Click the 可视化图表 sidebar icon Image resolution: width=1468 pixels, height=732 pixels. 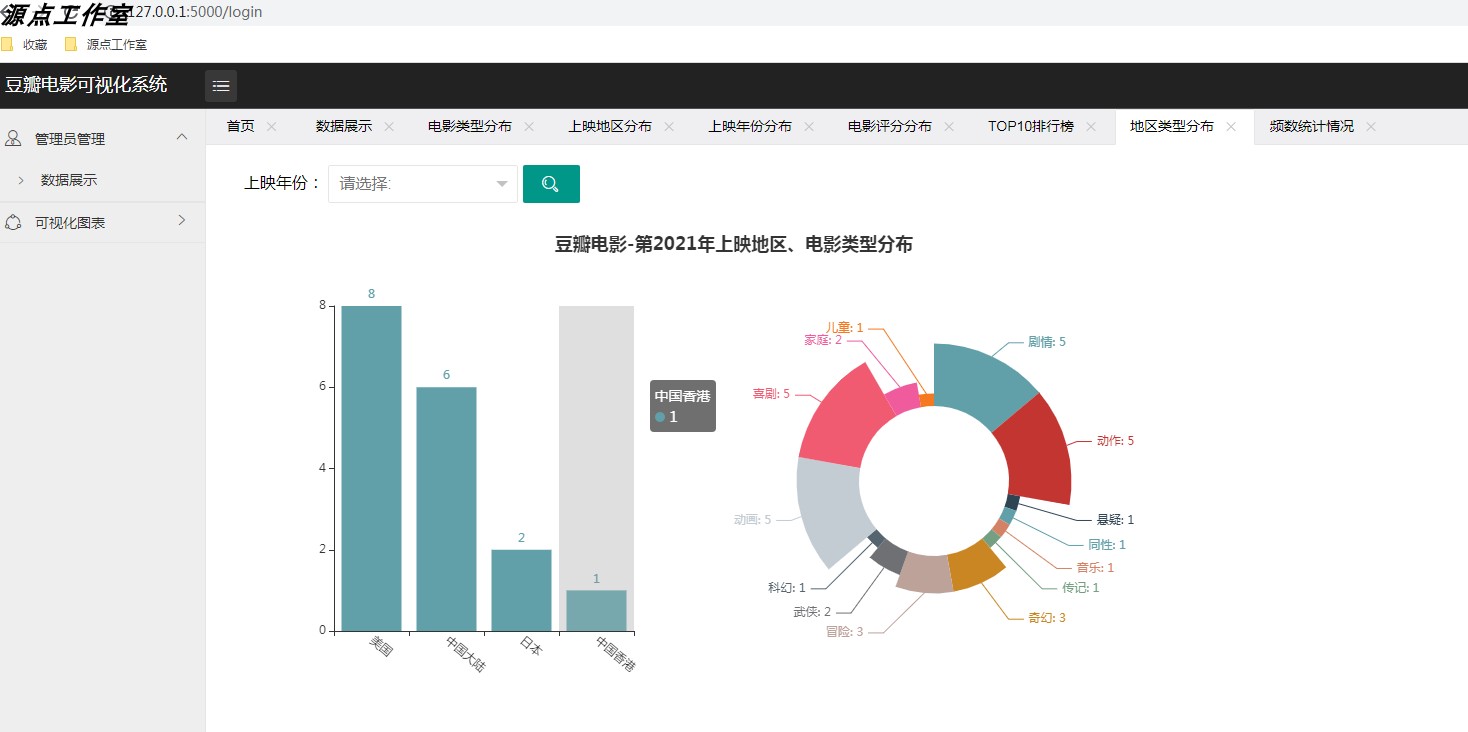coord(14,222)
